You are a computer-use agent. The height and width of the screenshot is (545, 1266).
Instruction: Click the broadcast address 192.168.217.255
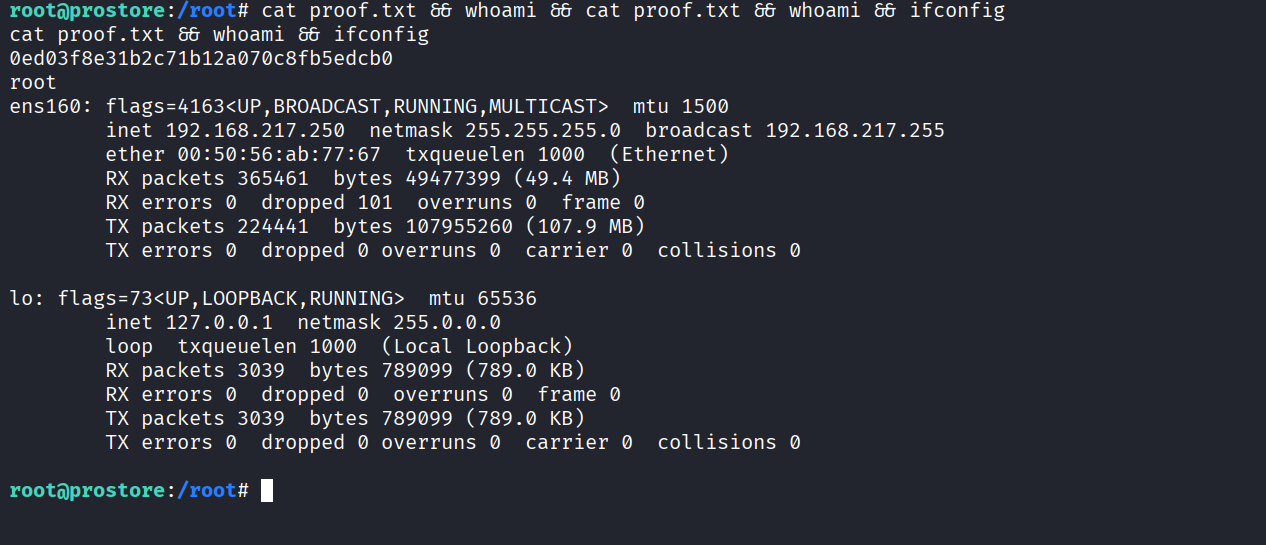coord(855,130)
